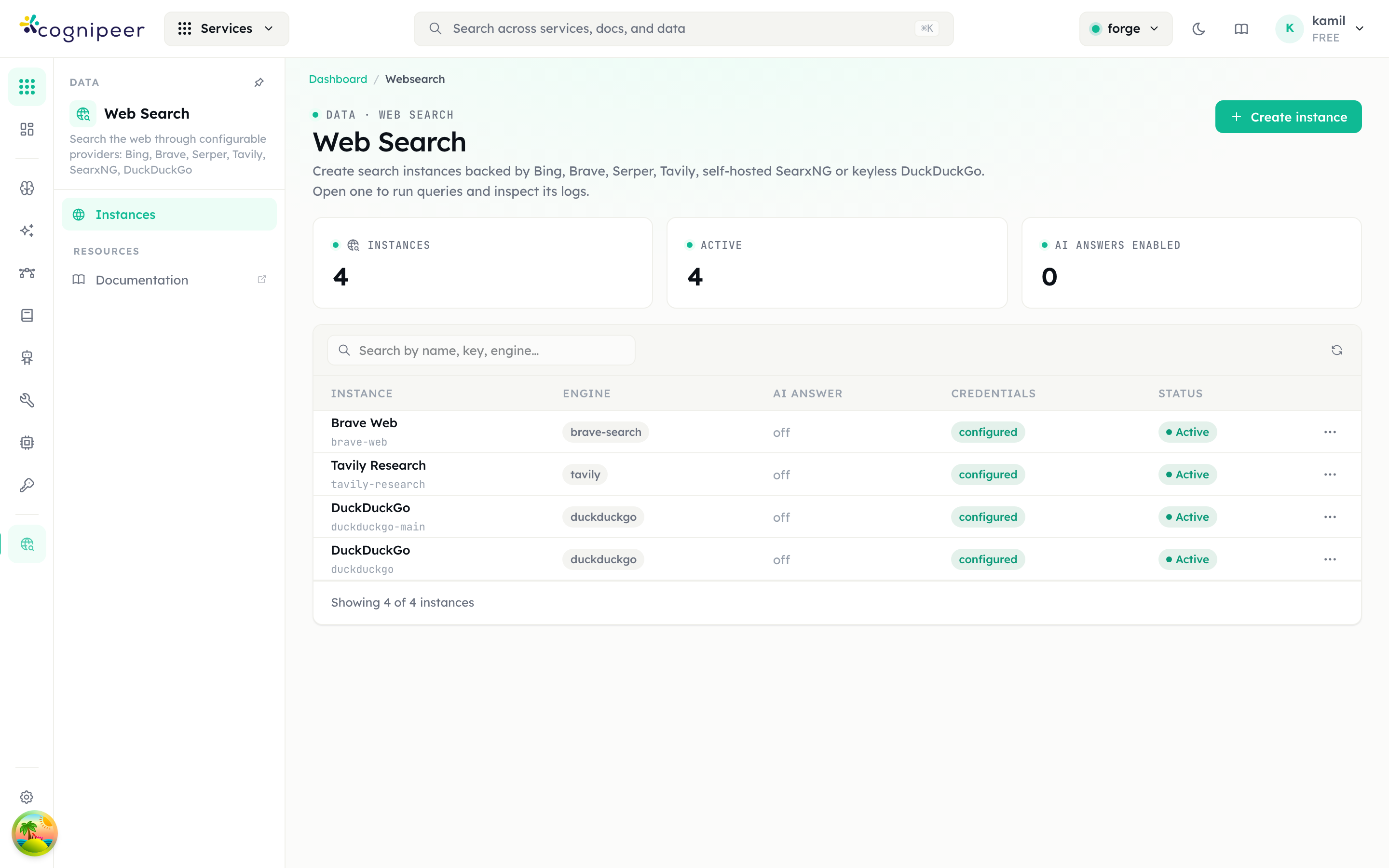This screenshot has width=1389, height=868.
Task: Select Instances in side panel
Action: (169, 214)
